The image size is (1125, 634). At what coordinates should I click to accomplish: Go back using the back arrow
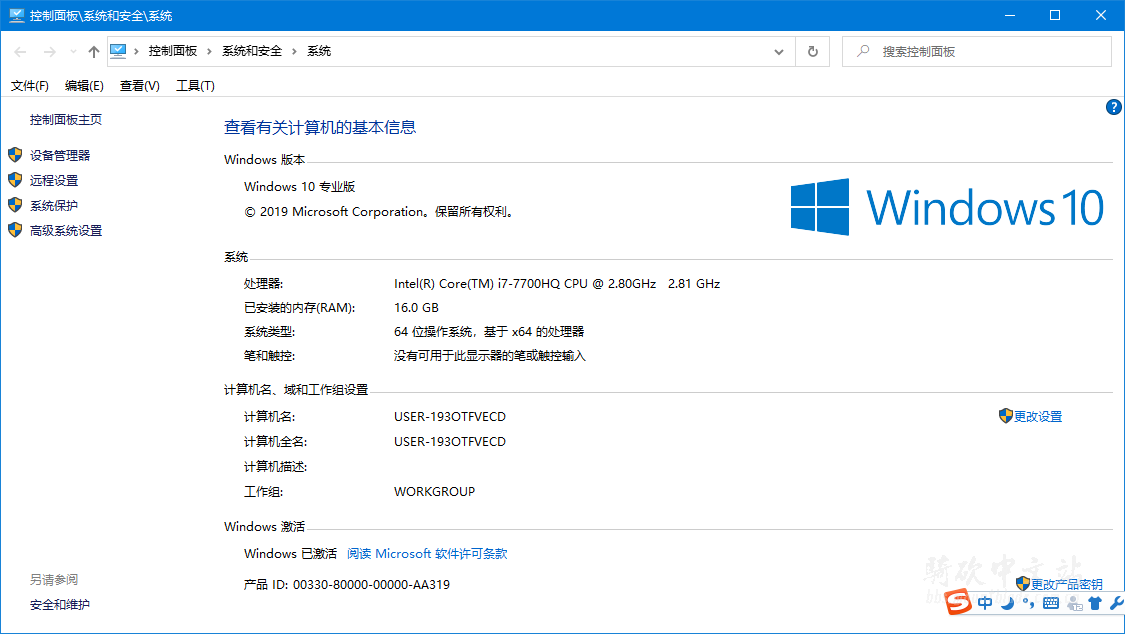[20, 52]
